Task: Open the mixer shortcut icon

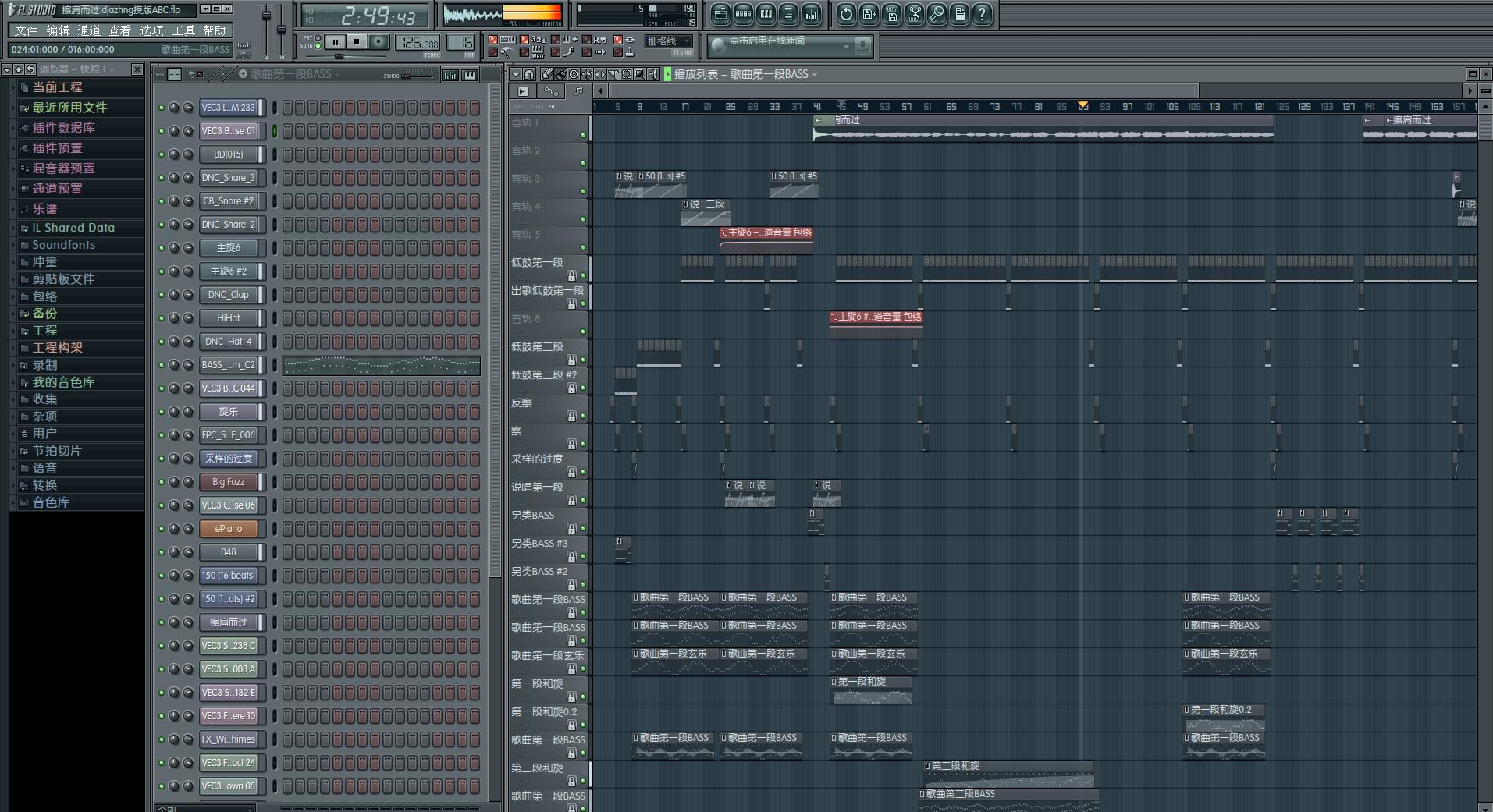Action: point(811,13)
